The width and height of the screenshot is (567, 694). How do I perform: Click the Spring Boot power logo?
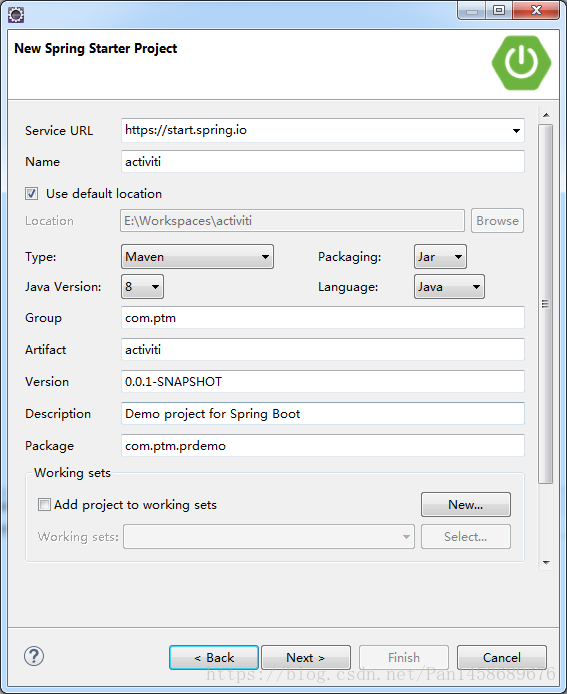click(x=521, y=63)
